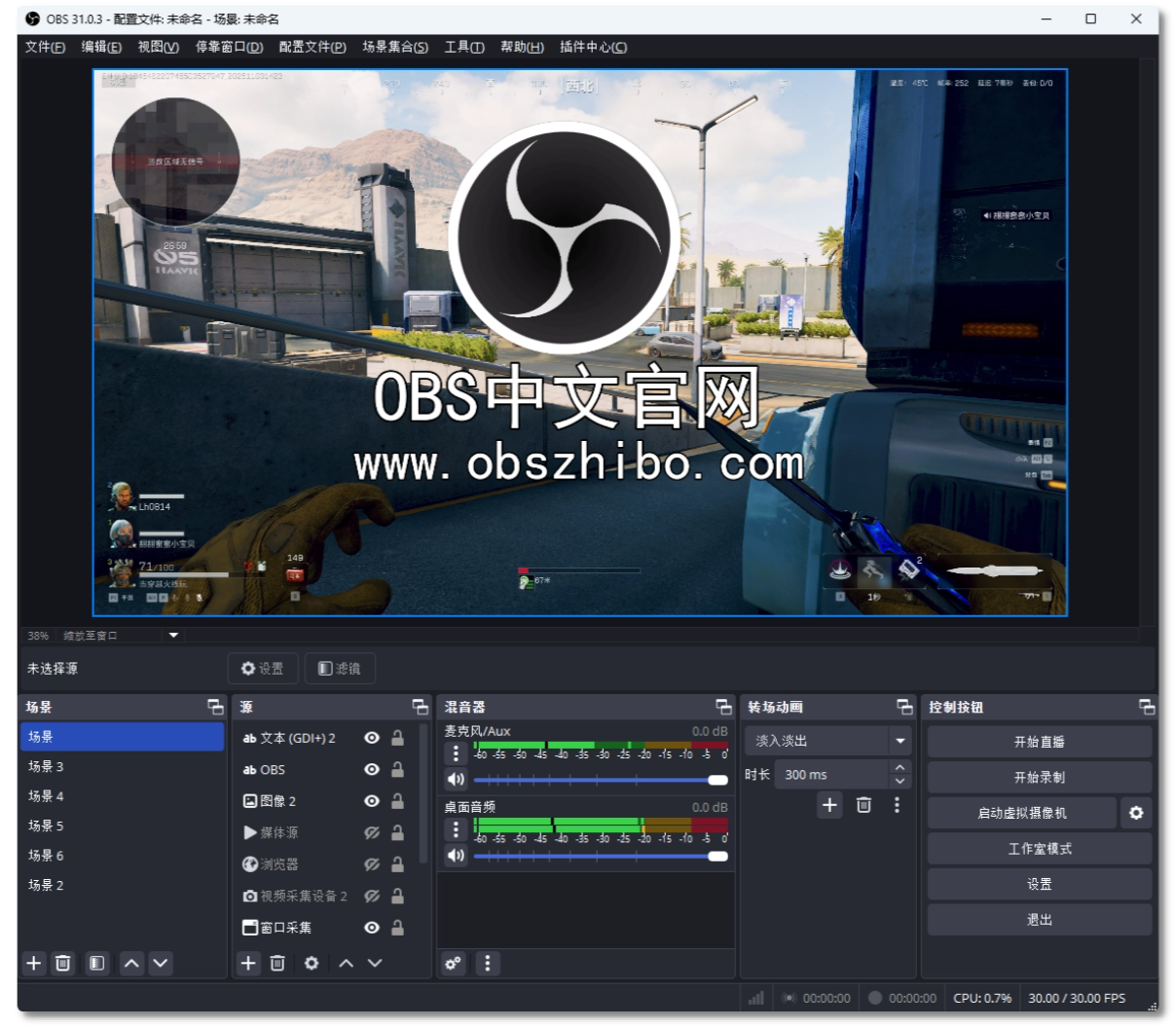
Task: Open the 工具 menu
Action: click(x=463, y=46)
